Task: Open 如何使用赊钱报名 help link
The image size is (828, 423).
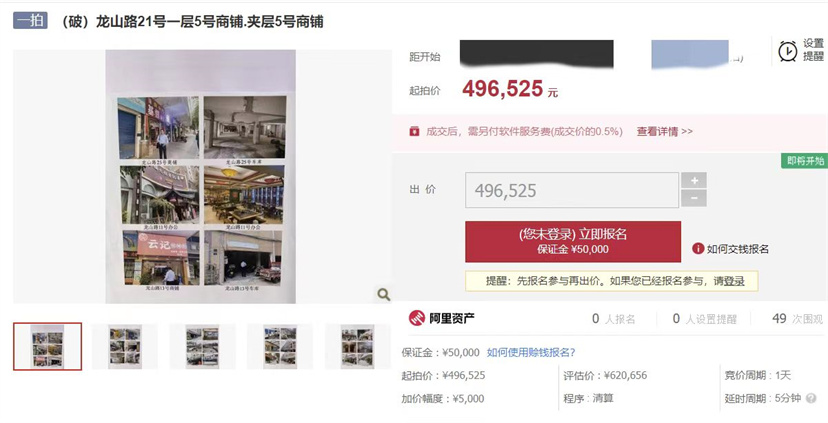Action: [x=531, y=352]
